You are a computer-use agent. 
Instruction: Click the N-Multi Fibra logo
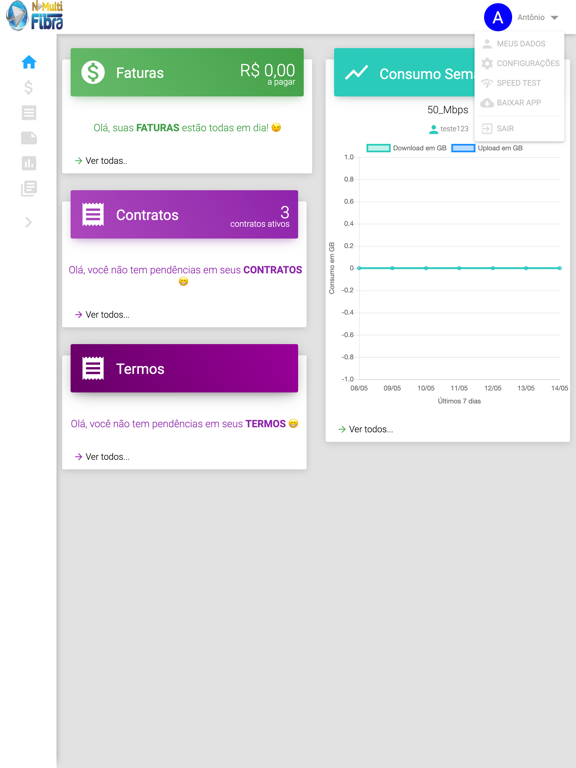(34, 16)
